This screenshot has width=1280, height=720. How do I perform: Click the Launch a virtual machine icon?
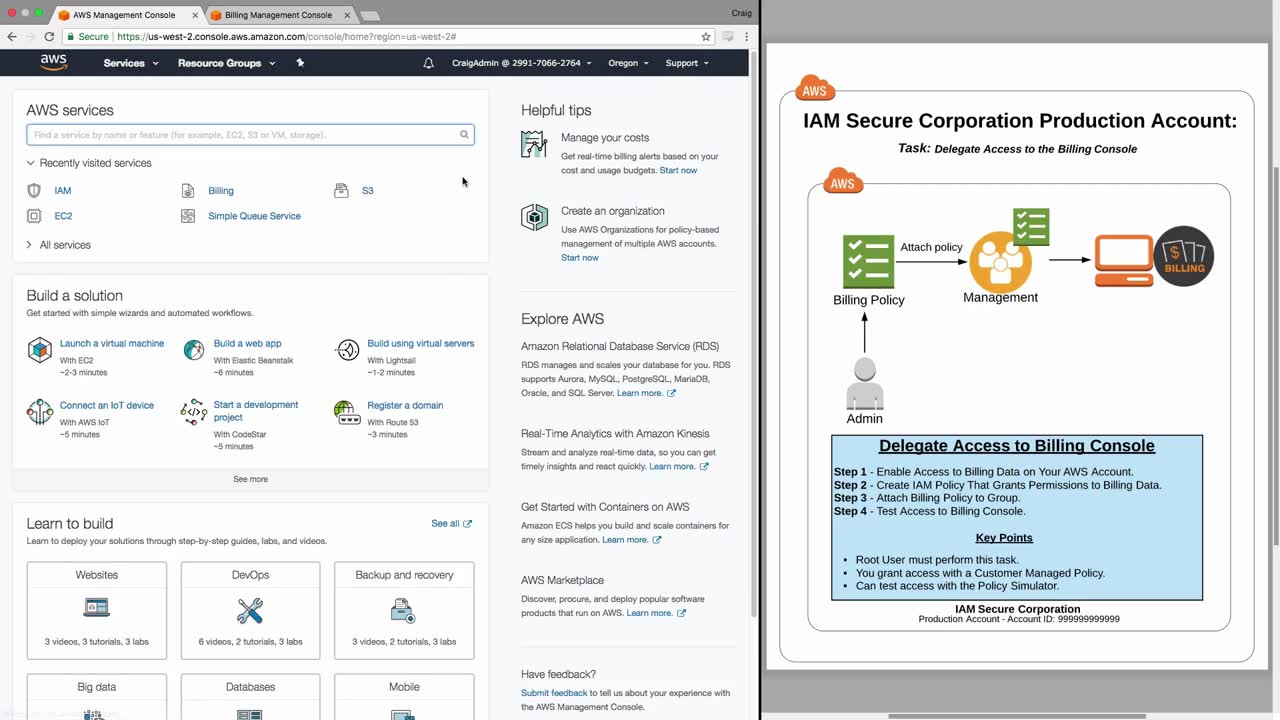click(x=39, y=350)
